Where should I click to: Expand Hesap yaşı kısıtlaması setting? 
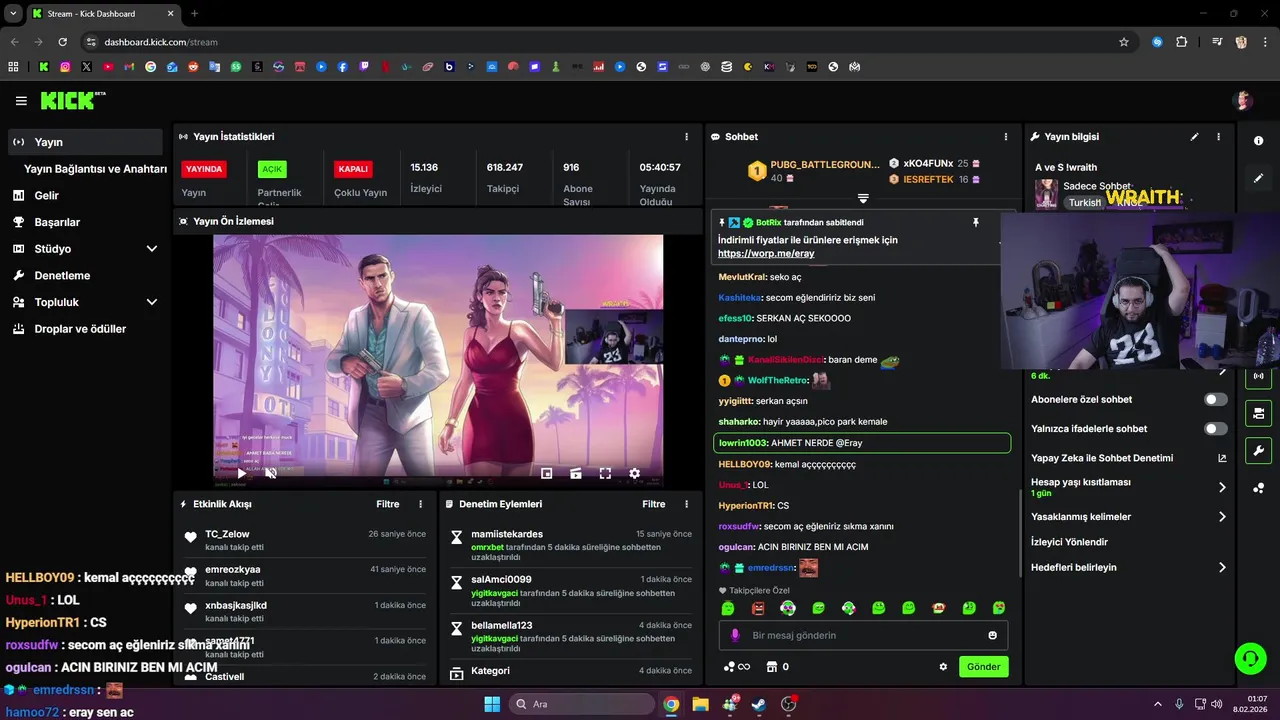[1129, 487]
